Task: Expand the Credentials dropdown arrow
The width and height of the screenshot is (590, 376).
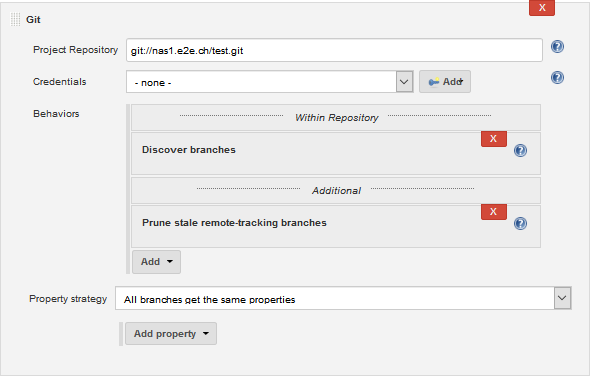Action: (x=404, y=82)
